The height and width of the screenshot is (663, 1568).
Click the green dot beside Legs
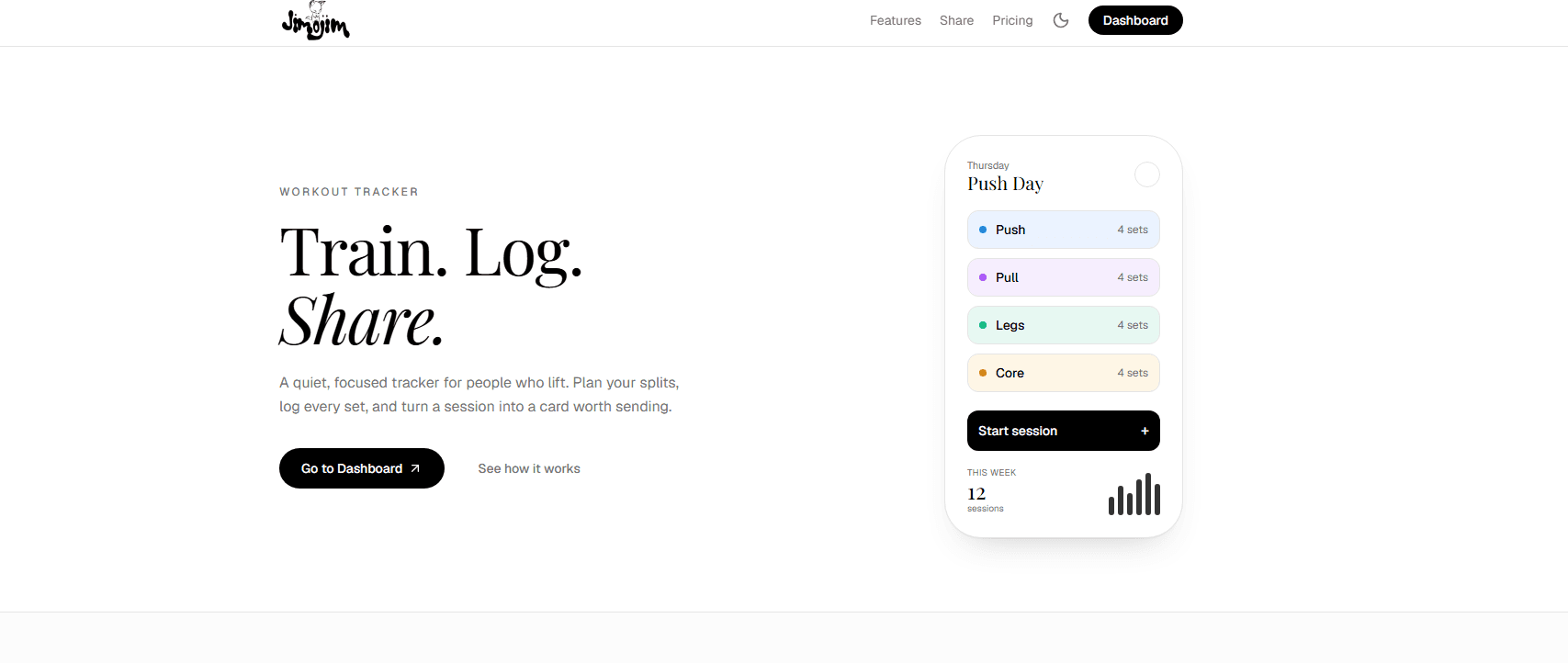pos(983,325)
